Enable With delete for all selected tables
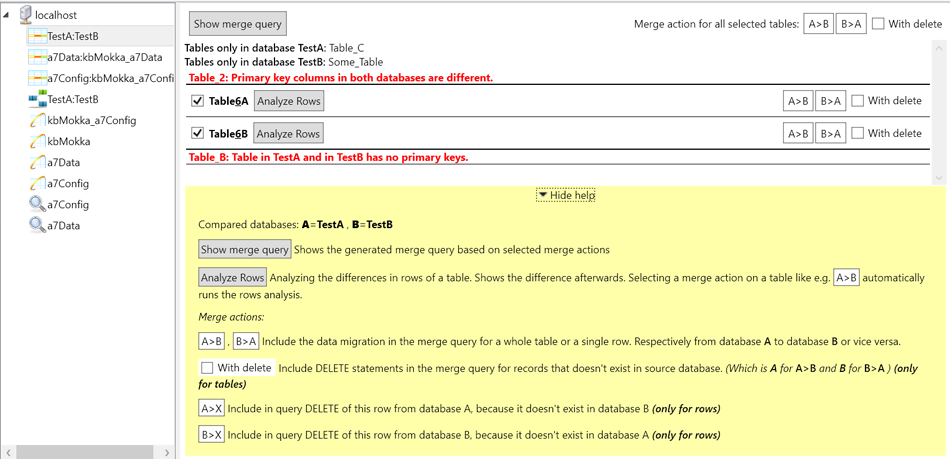The width and height of the screenshot is (950, 459). point(879,24)
